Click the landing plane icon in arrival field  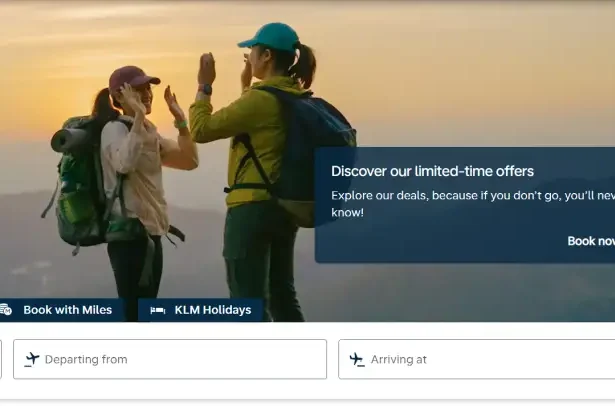tap(357, 359)
